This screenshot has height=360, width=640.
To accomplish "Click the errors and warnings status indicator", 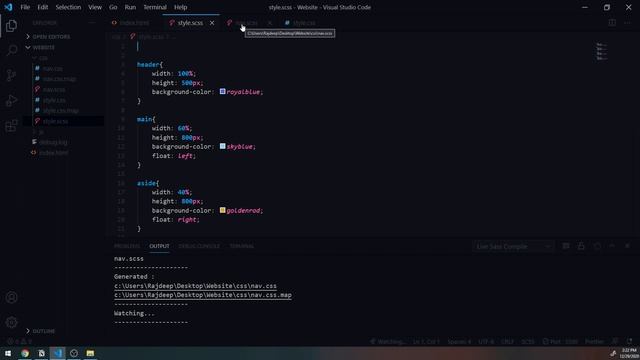I will pyautogui.click(x=19, y=342).
